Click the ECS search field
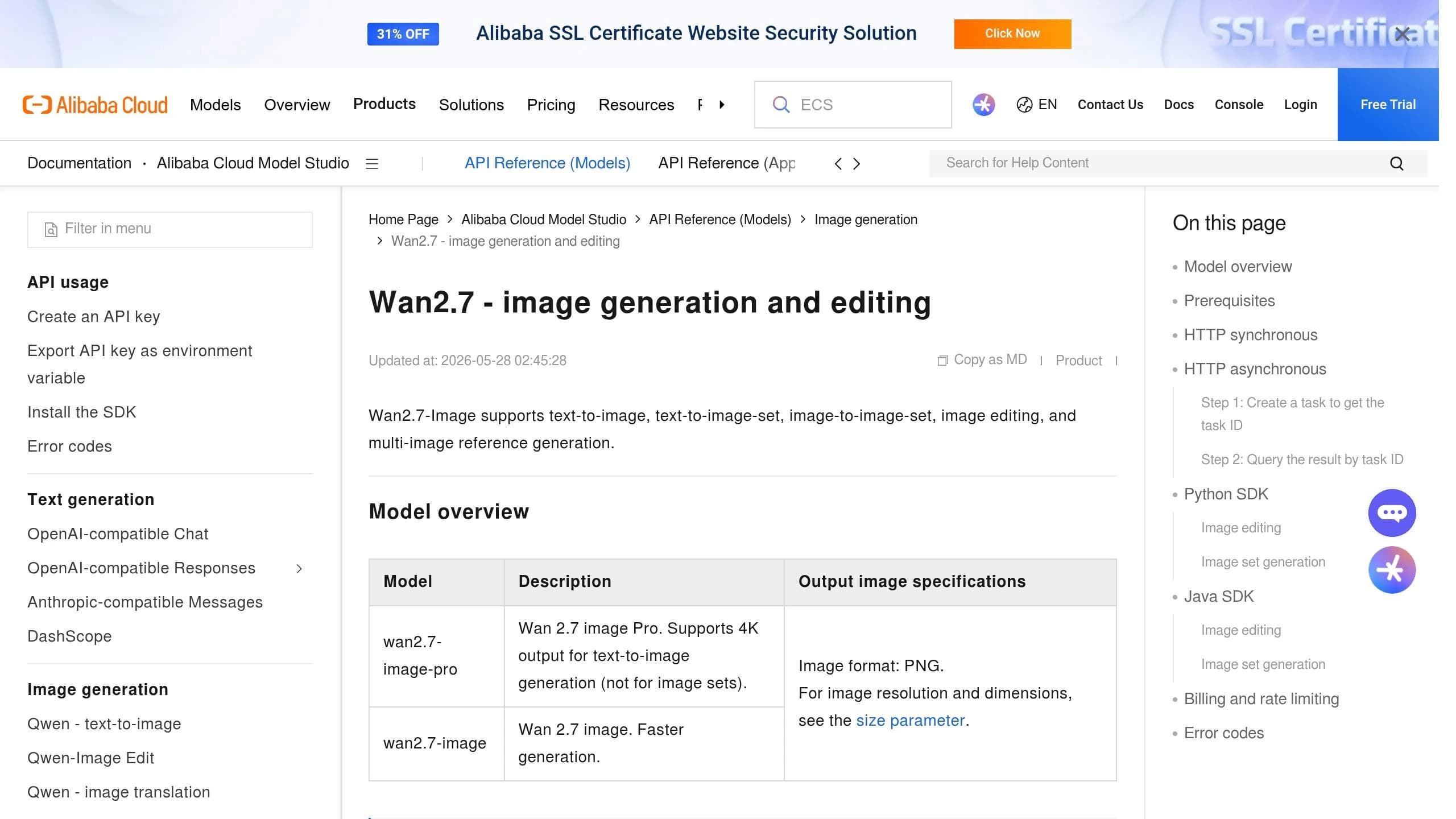The image size is (1456, 819). [x=853, y=105]
